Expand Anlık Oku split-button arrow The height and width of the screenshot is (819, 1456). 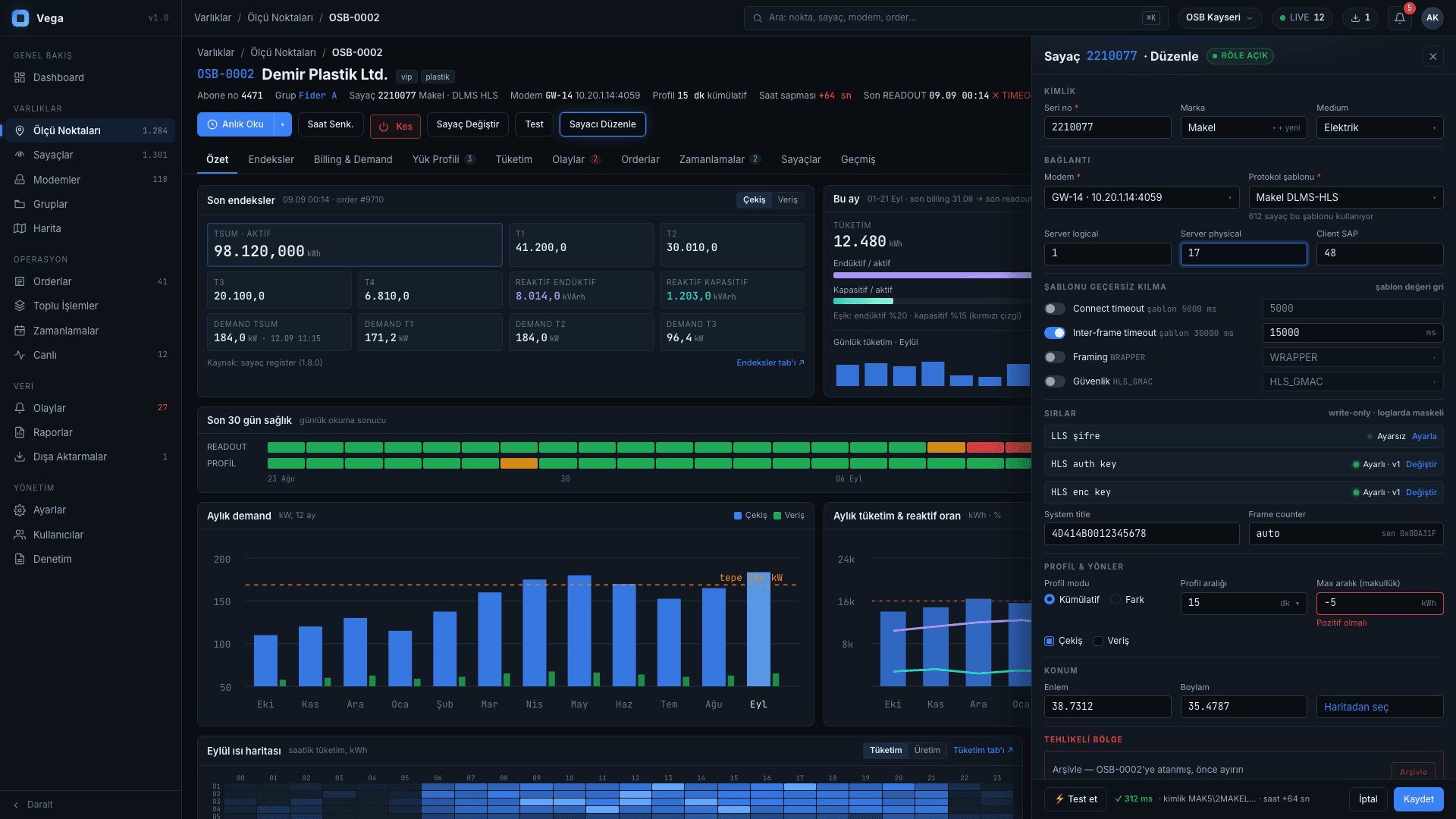283,124
